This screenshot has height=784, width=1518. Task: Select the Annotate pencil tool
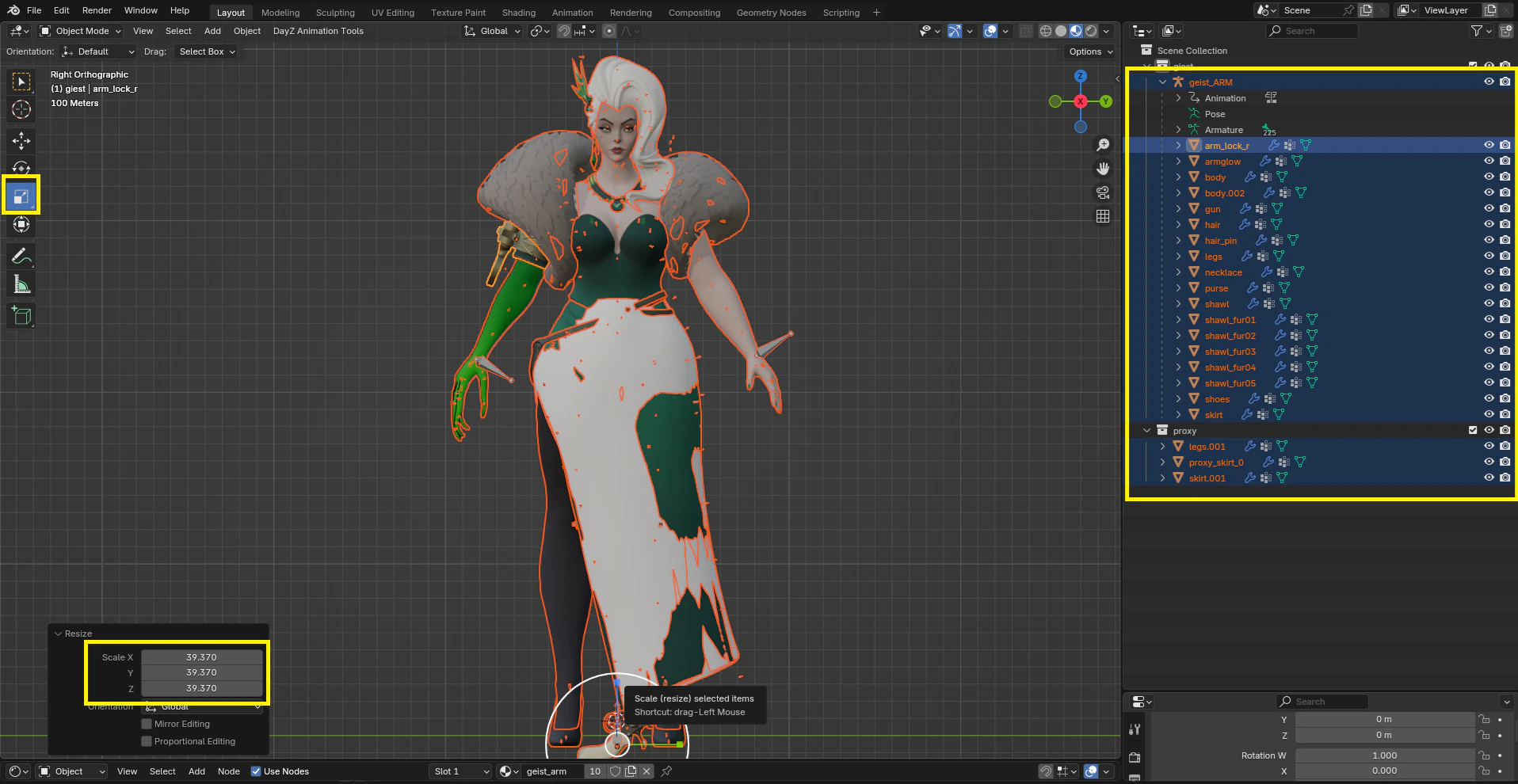point(21,257)
